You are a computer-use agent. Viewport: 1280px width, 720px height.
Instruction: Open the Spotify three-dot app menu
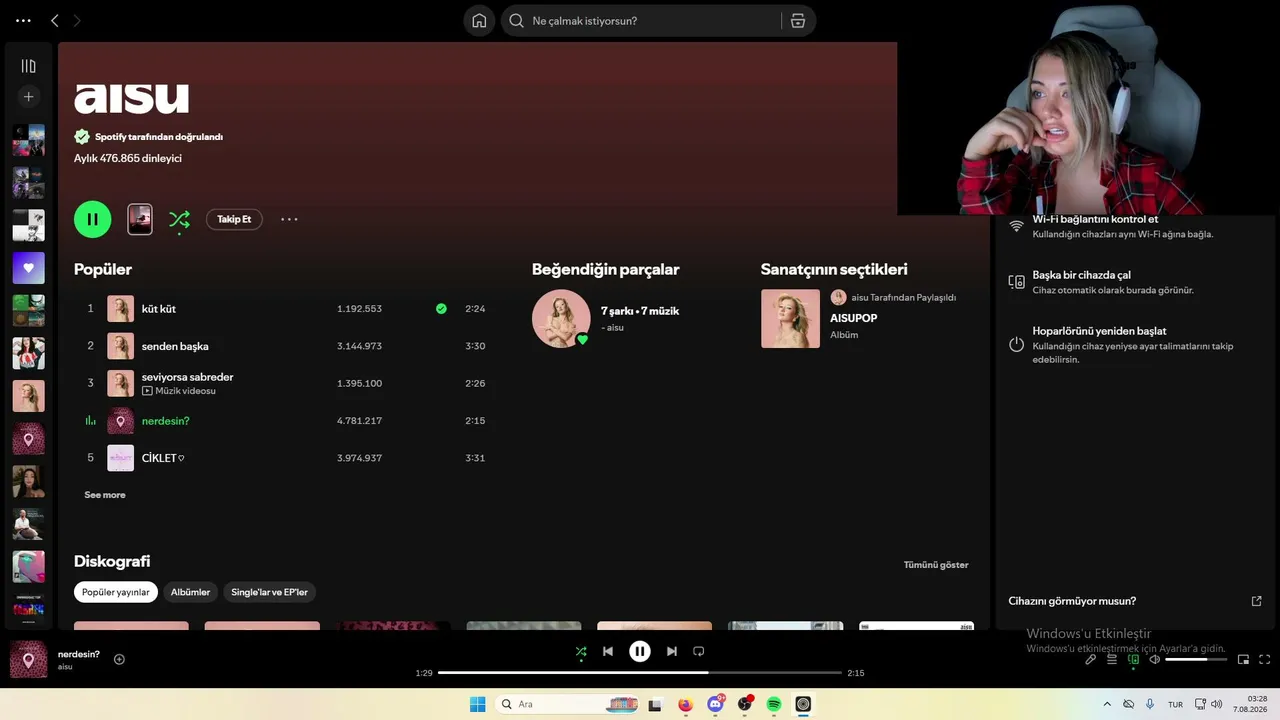[23, 20]
